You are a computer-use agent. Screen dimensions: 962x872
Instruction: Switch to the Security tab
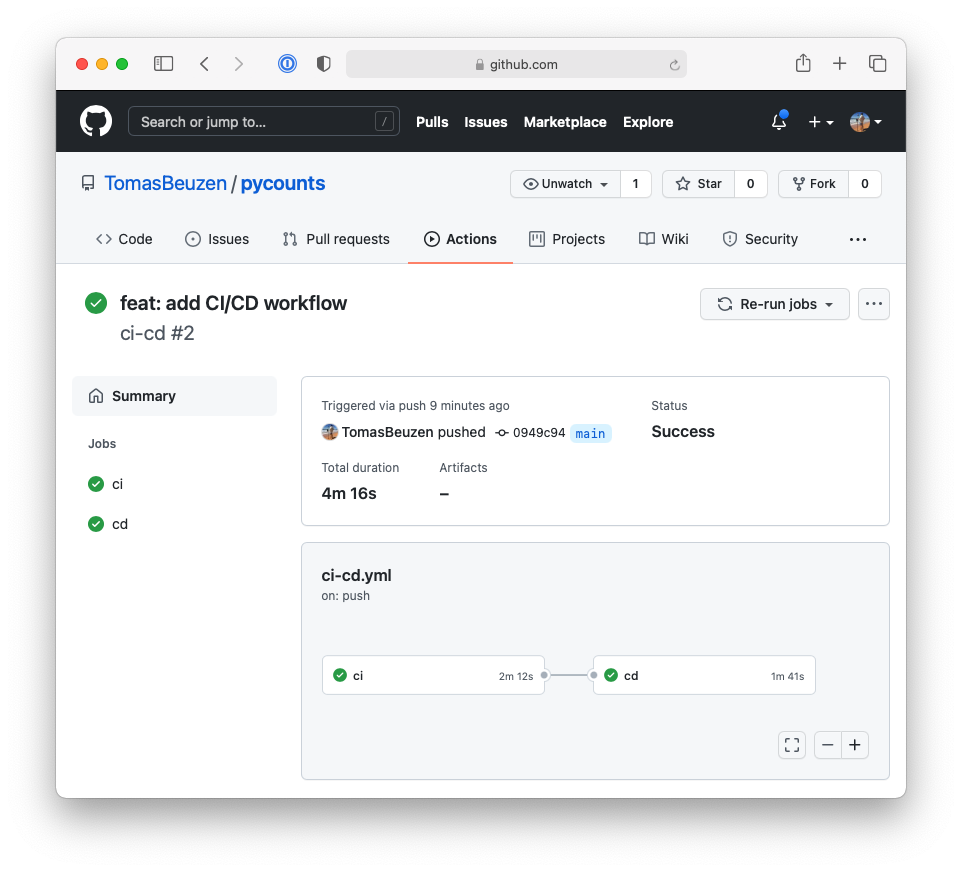point(760,239)
